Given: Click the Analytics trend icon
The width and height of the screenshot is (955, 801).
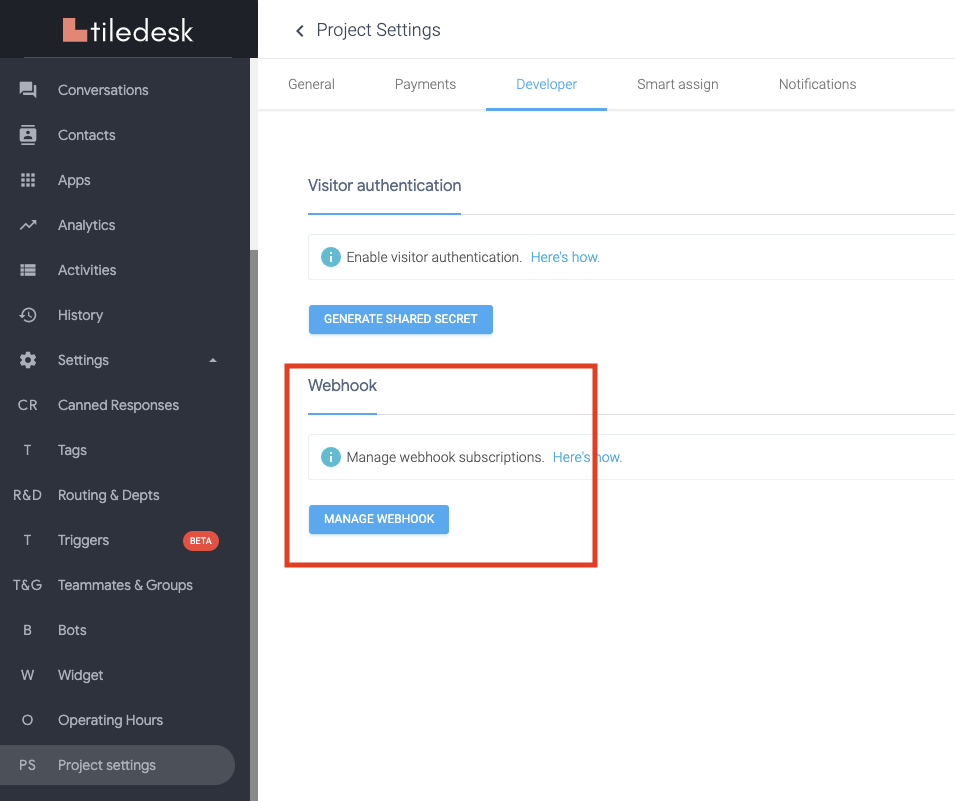Looking at the screenshot, I should (x=28, y=225).
